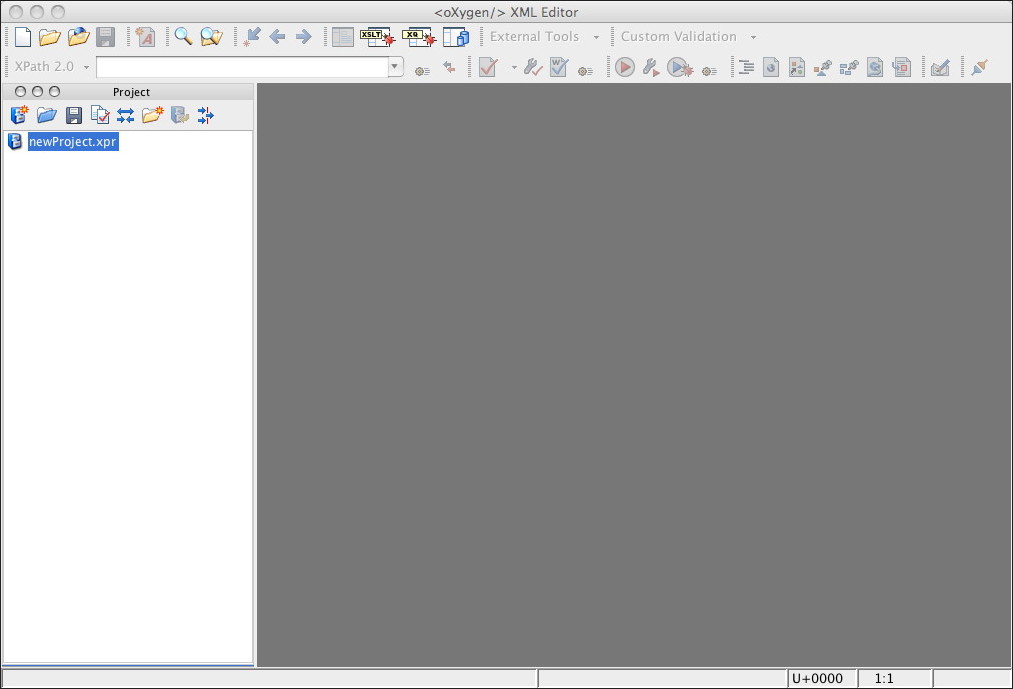Click into the XPath expression field

[242, 67]
